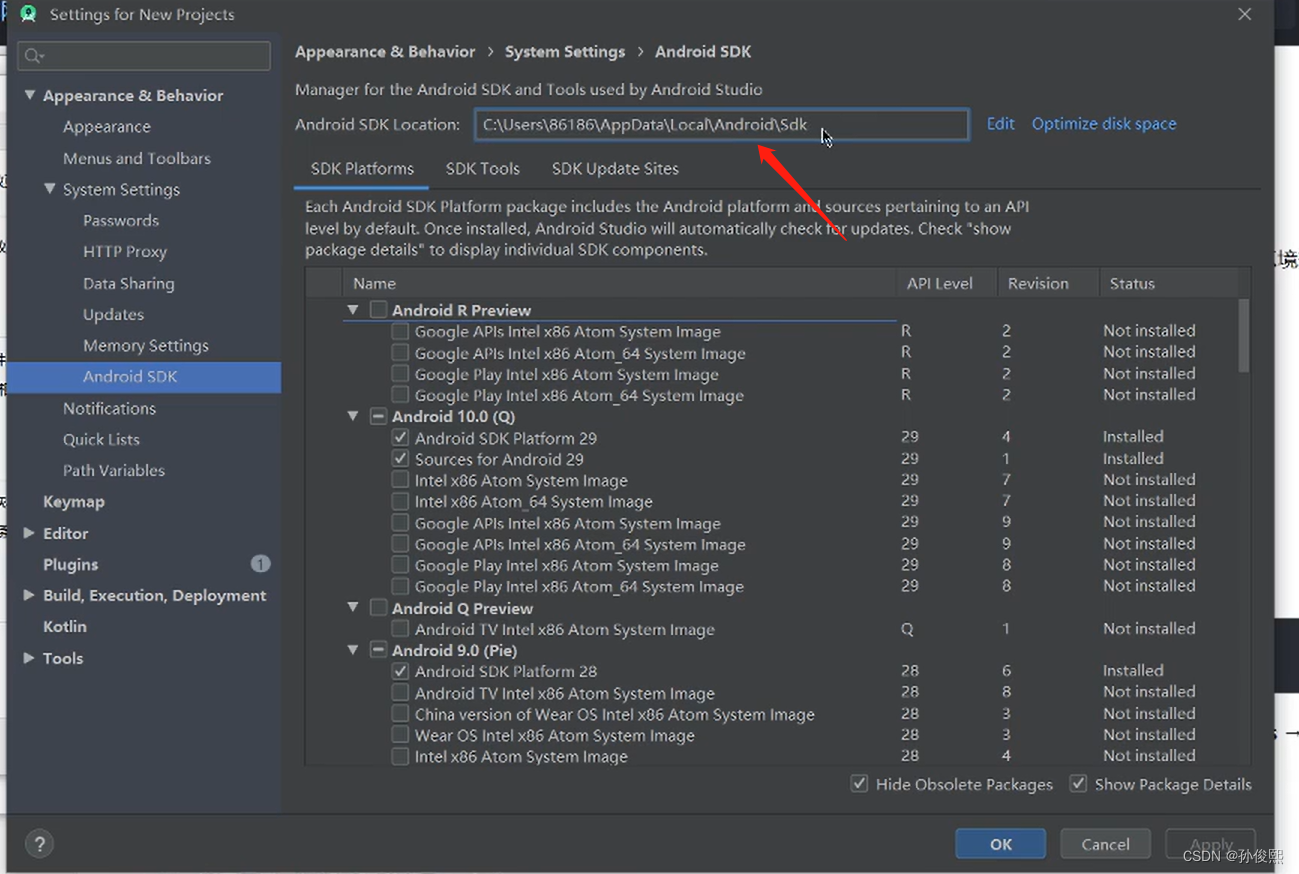Click the Android Studio logo in title bar
1299x874 pixels.
28,14
